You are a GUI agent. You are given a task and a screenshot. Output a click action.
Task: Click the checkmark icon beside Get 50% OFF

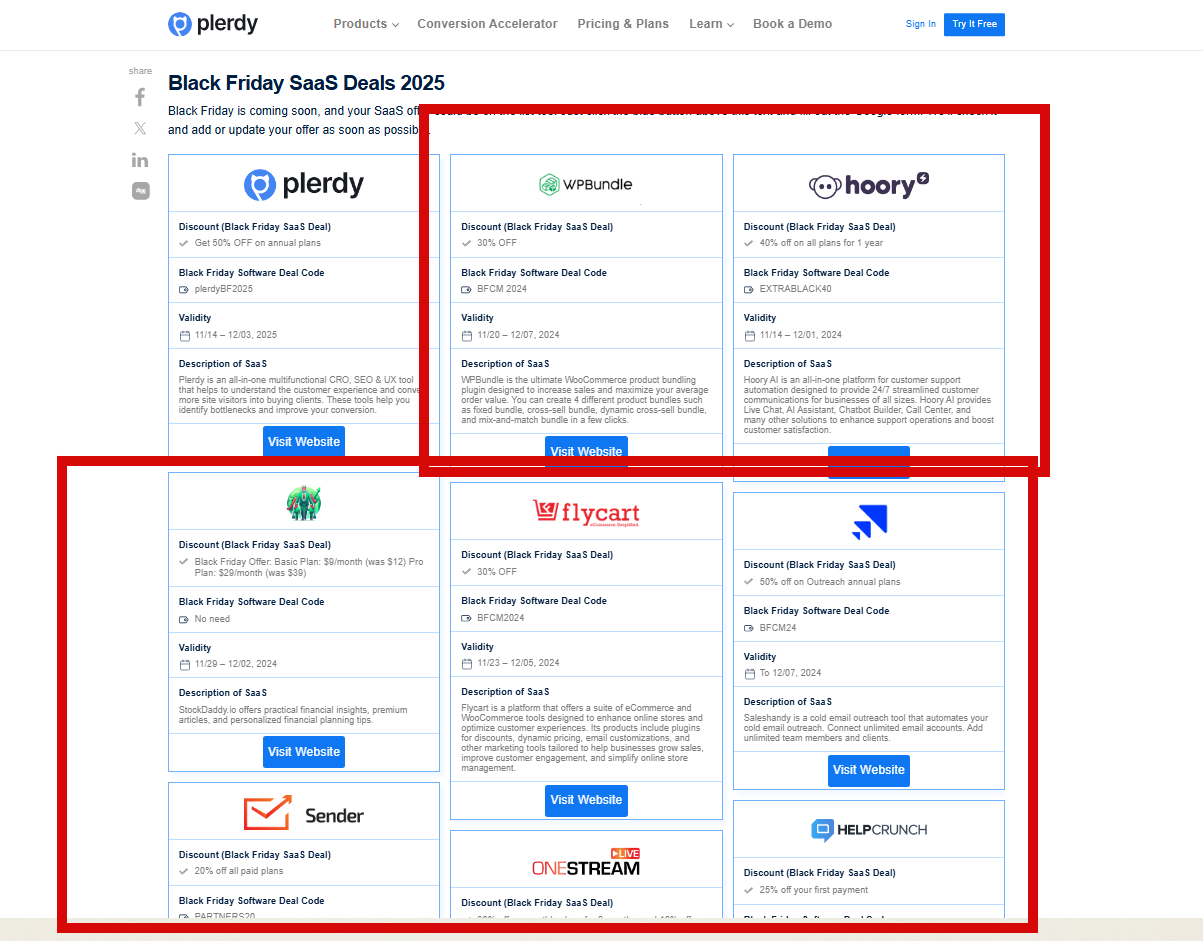(184, 243)
